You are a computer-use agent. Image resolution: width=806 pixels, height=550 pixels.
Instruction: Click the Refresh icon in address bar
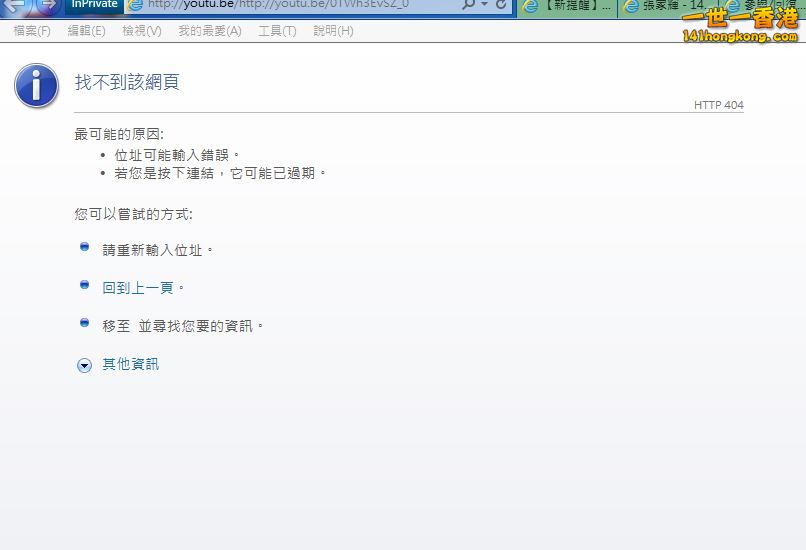pos(501,5)
